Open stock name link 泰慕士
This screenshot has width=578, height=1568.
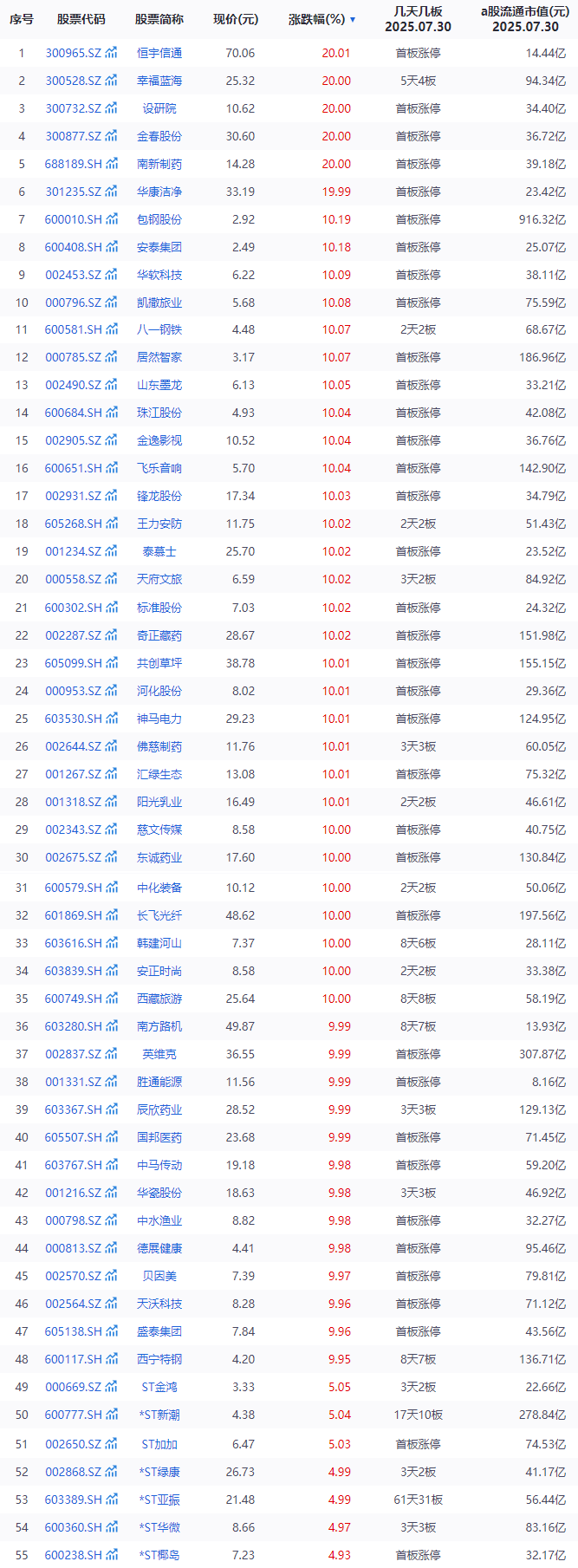pyautogui.click(x=159, y=551)
